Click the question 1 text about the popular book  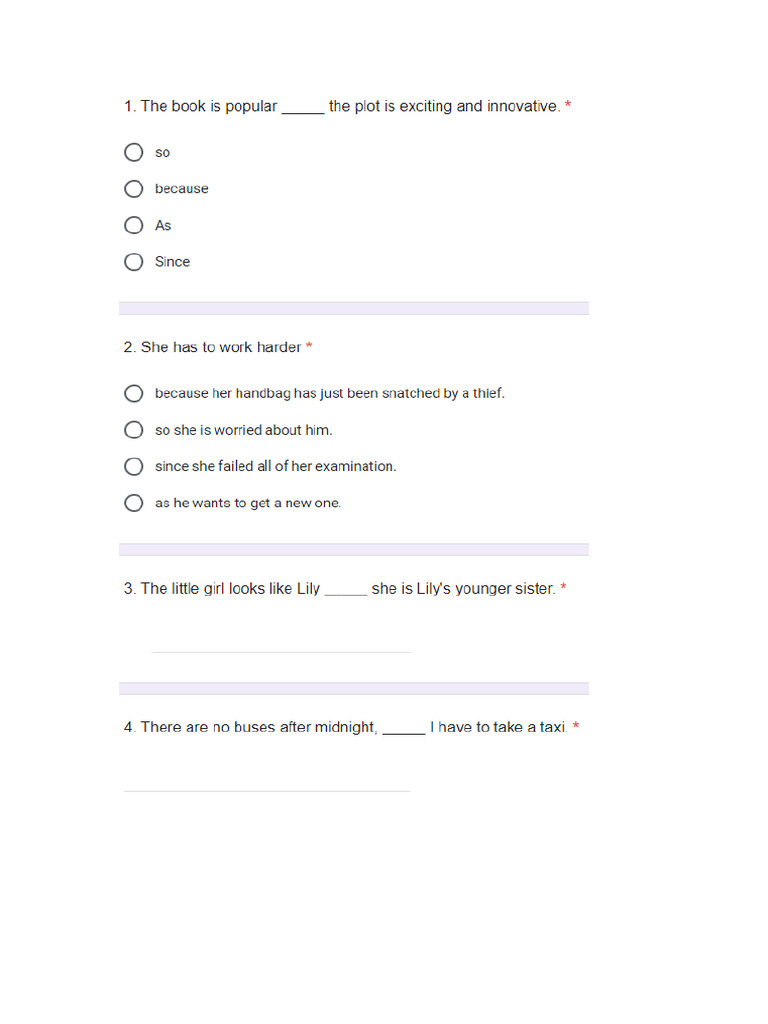click(341, 106)
